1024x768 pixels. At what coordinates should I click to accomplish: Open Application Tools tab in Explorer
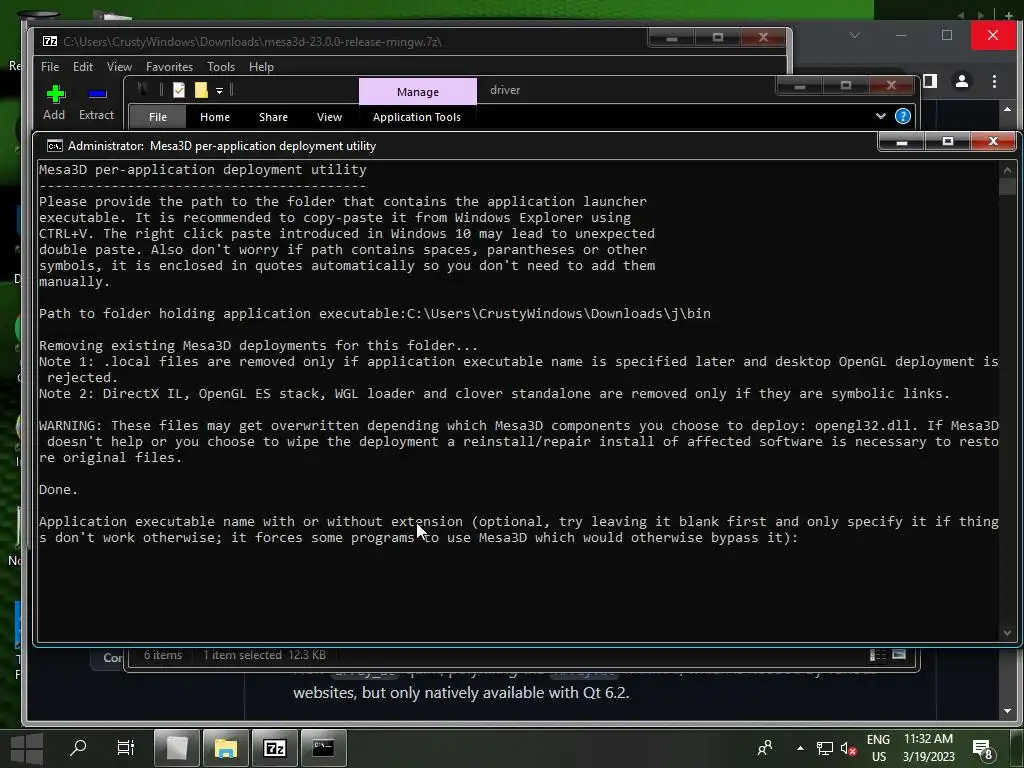(417, 117)
